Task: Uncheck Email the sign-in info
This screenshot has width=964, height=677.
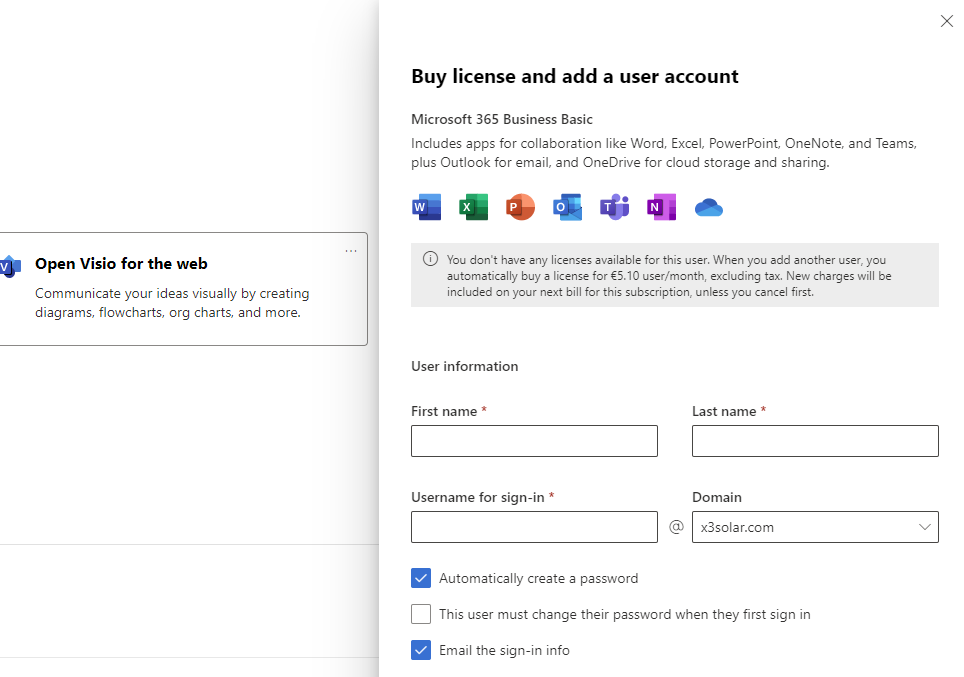Action: (x=421, y=650)
